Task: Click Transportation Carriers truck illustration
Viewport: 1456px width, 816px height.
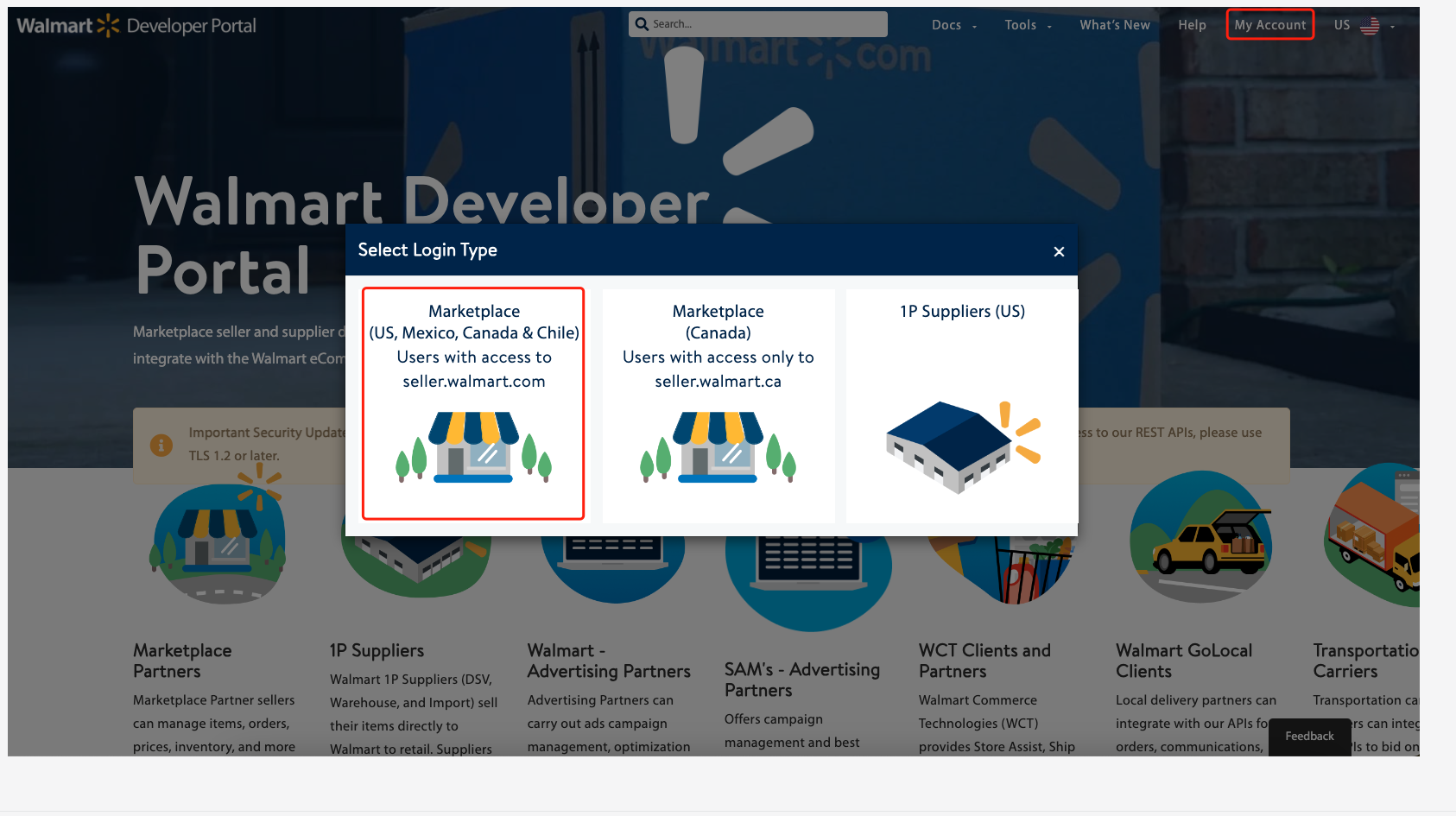Action: click(x=1373, y=535)
